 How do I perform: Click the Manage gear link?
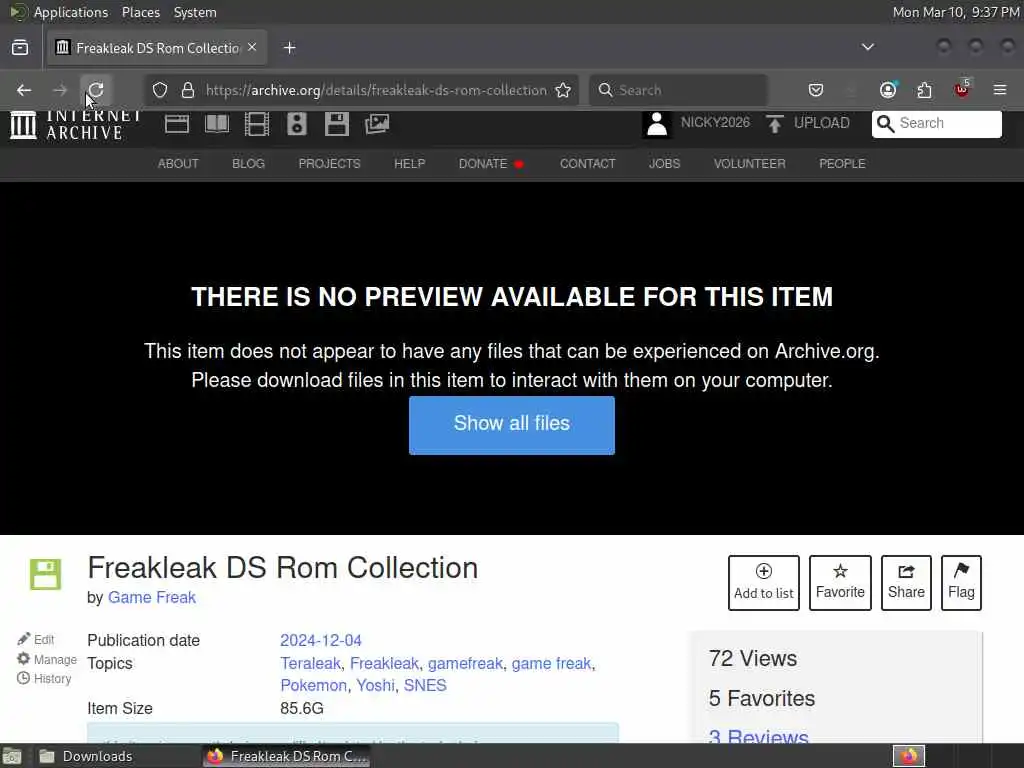point(46,660)
